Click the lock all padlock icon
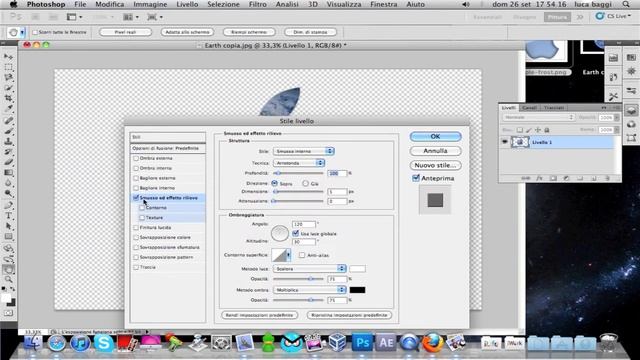 [547, 130]
